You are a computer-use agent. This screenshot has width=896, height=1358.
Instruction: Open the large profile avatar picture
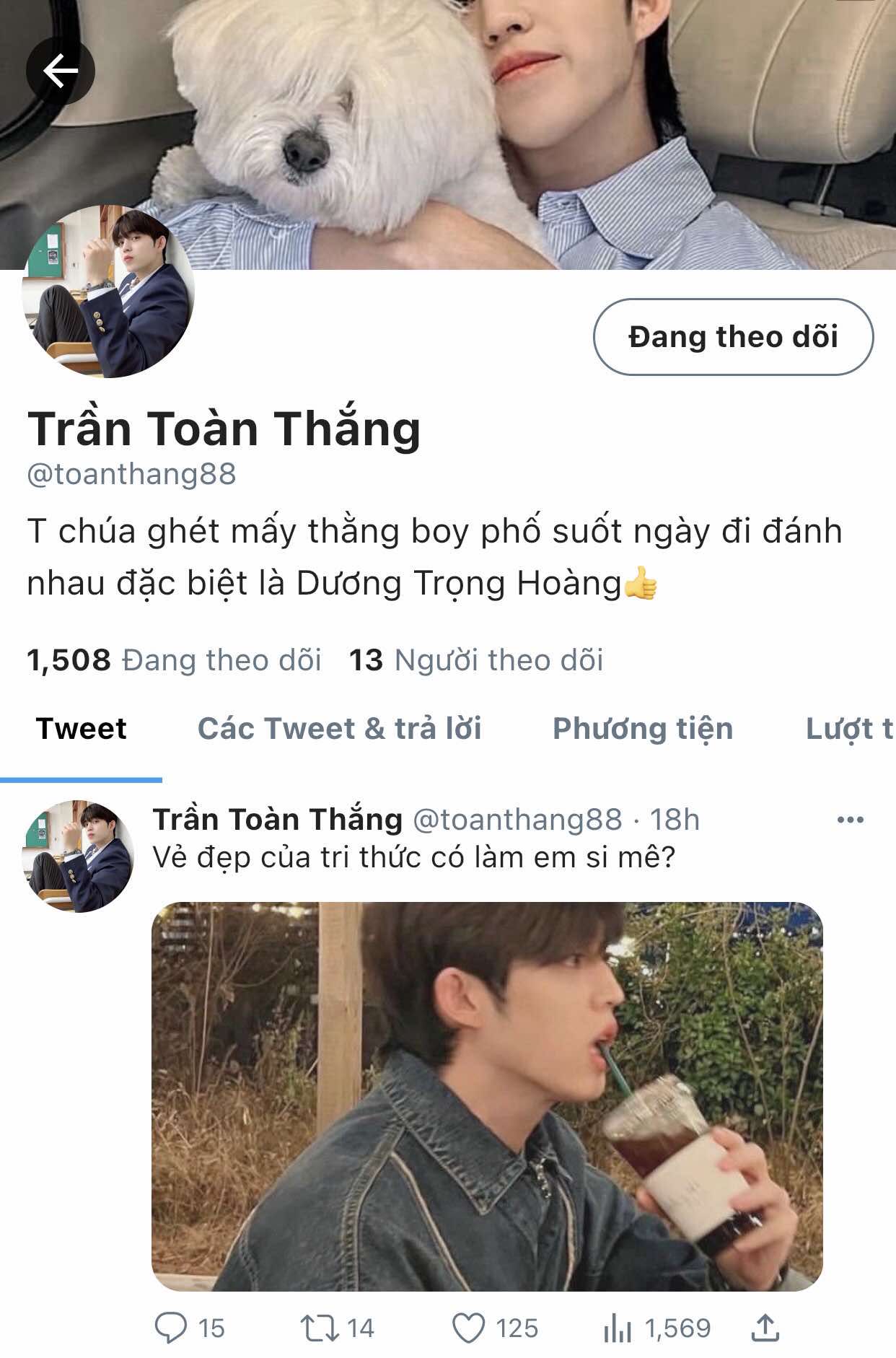click(108, 292)
